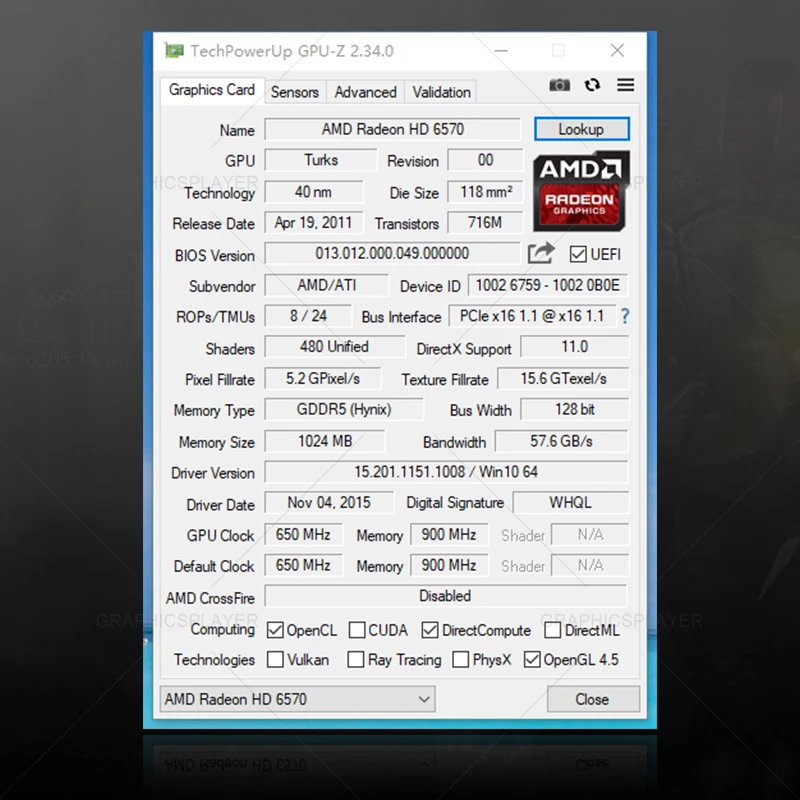Click the Shaders field 480 Unified
The height and width of the screenshot is (800, 800).
(335, 347)
